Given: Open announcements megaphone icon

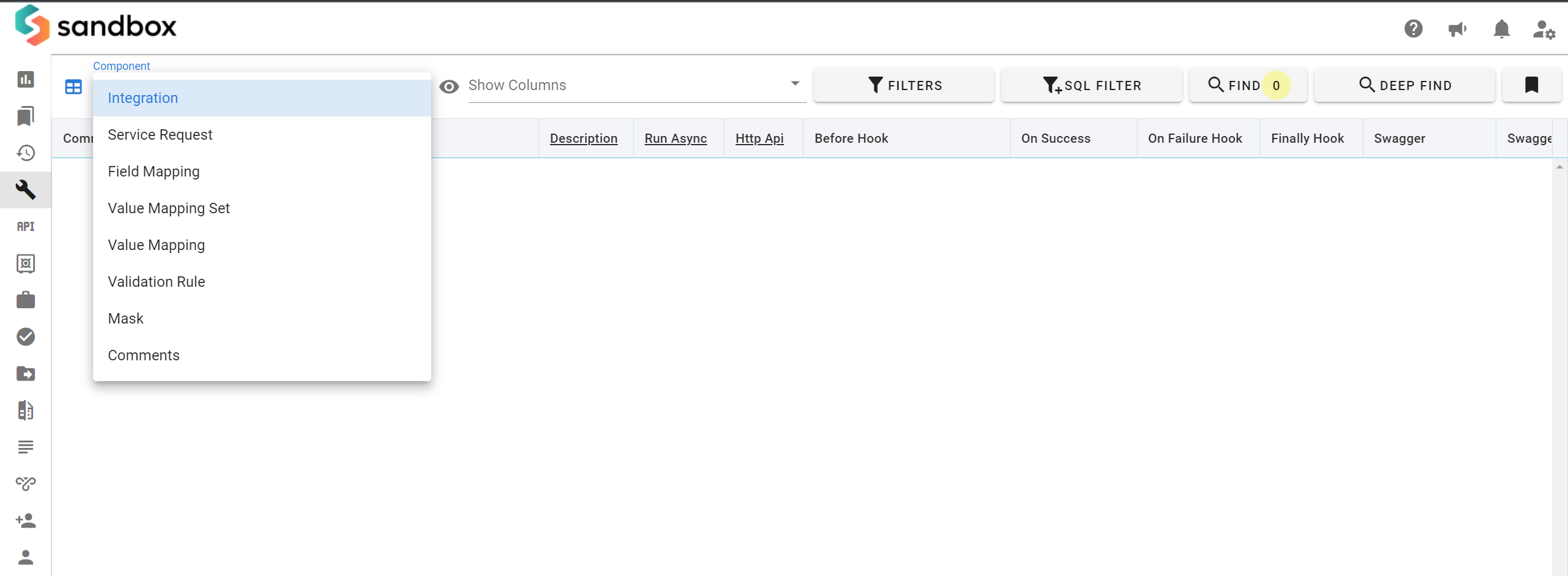Looking at the screenshot, I should (x=1457, y=29).
